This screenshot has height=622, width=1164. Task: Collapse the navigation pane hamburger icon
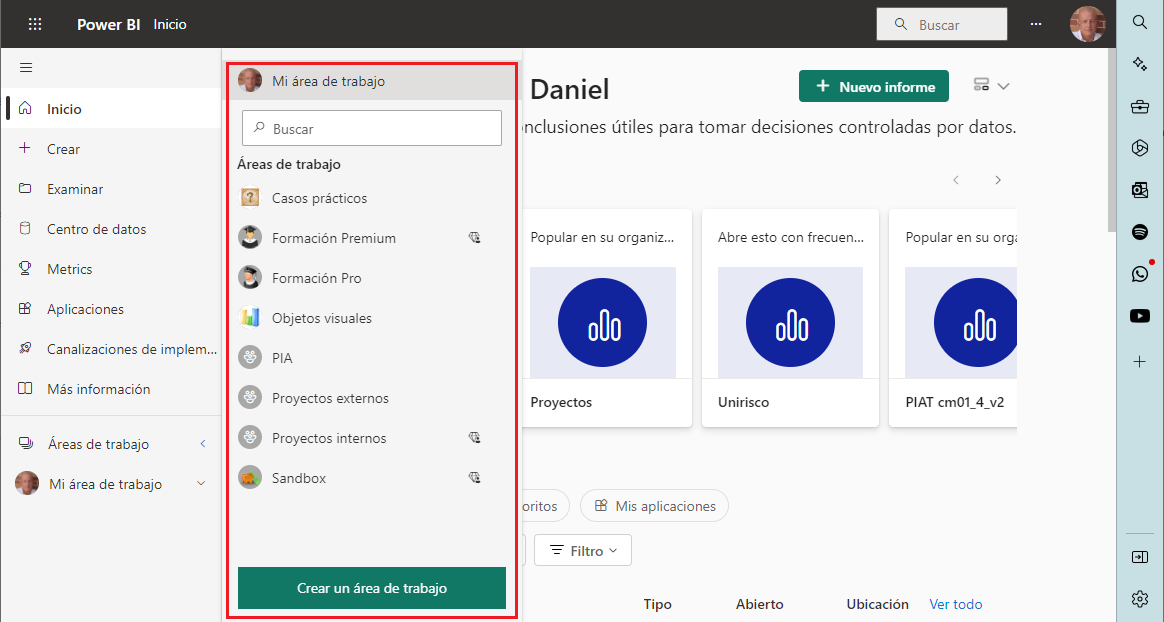[26, 68]
